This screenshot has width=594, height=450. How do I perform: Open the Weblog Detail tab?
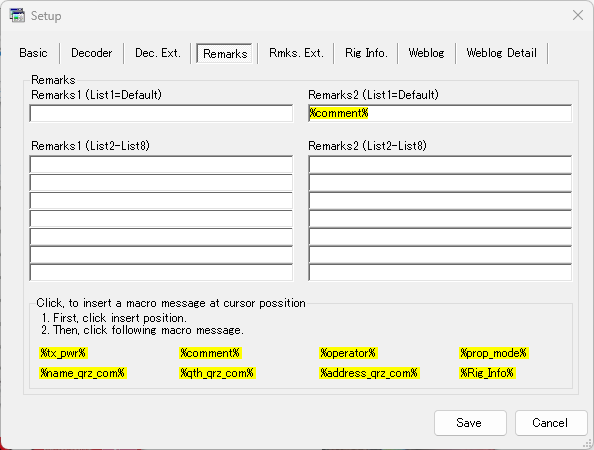click(x=502, y=53)
